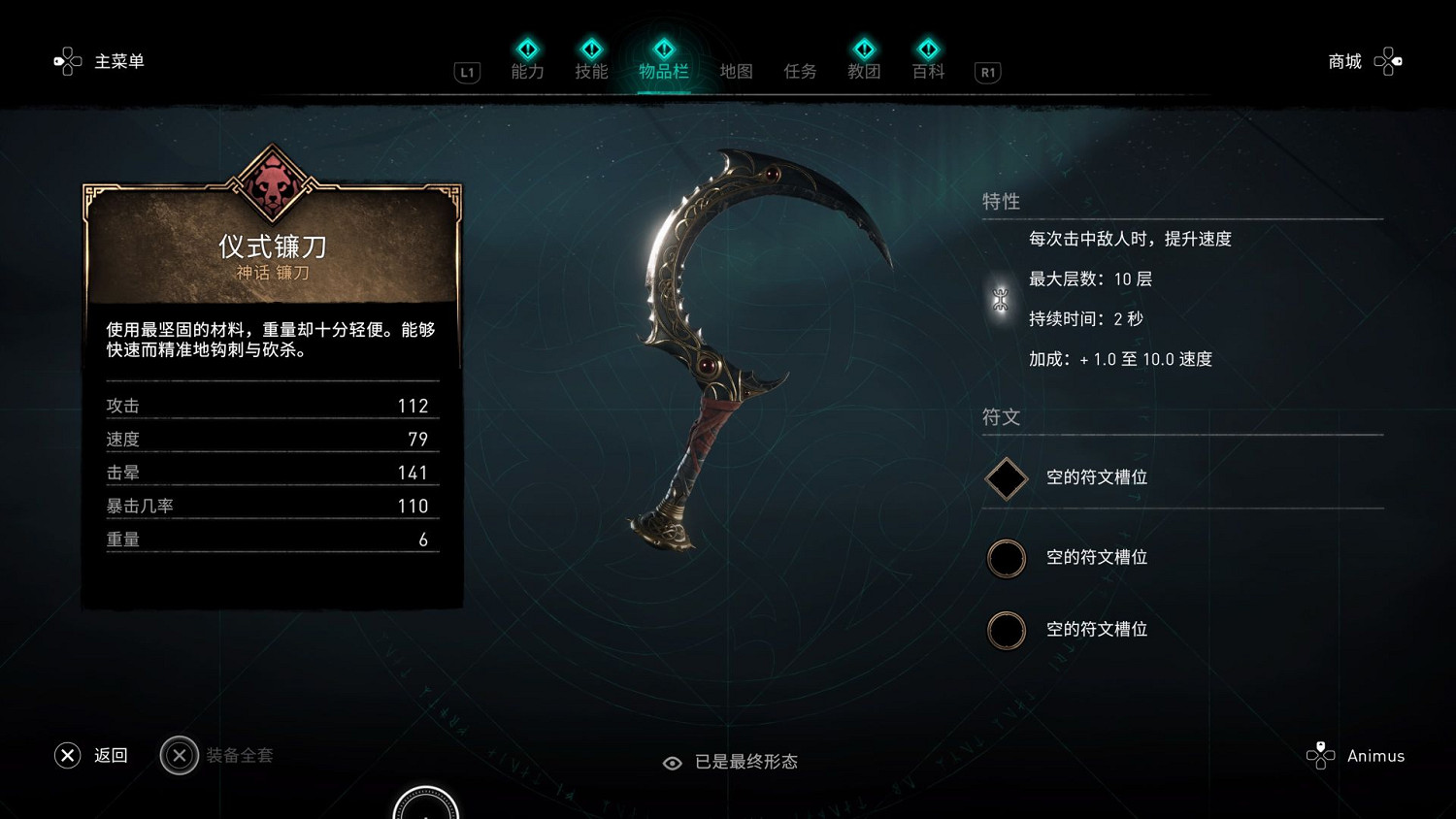Select the second round empty rune slot
This screenshot has width=1456, height=819.
[x=1007, y=558]
